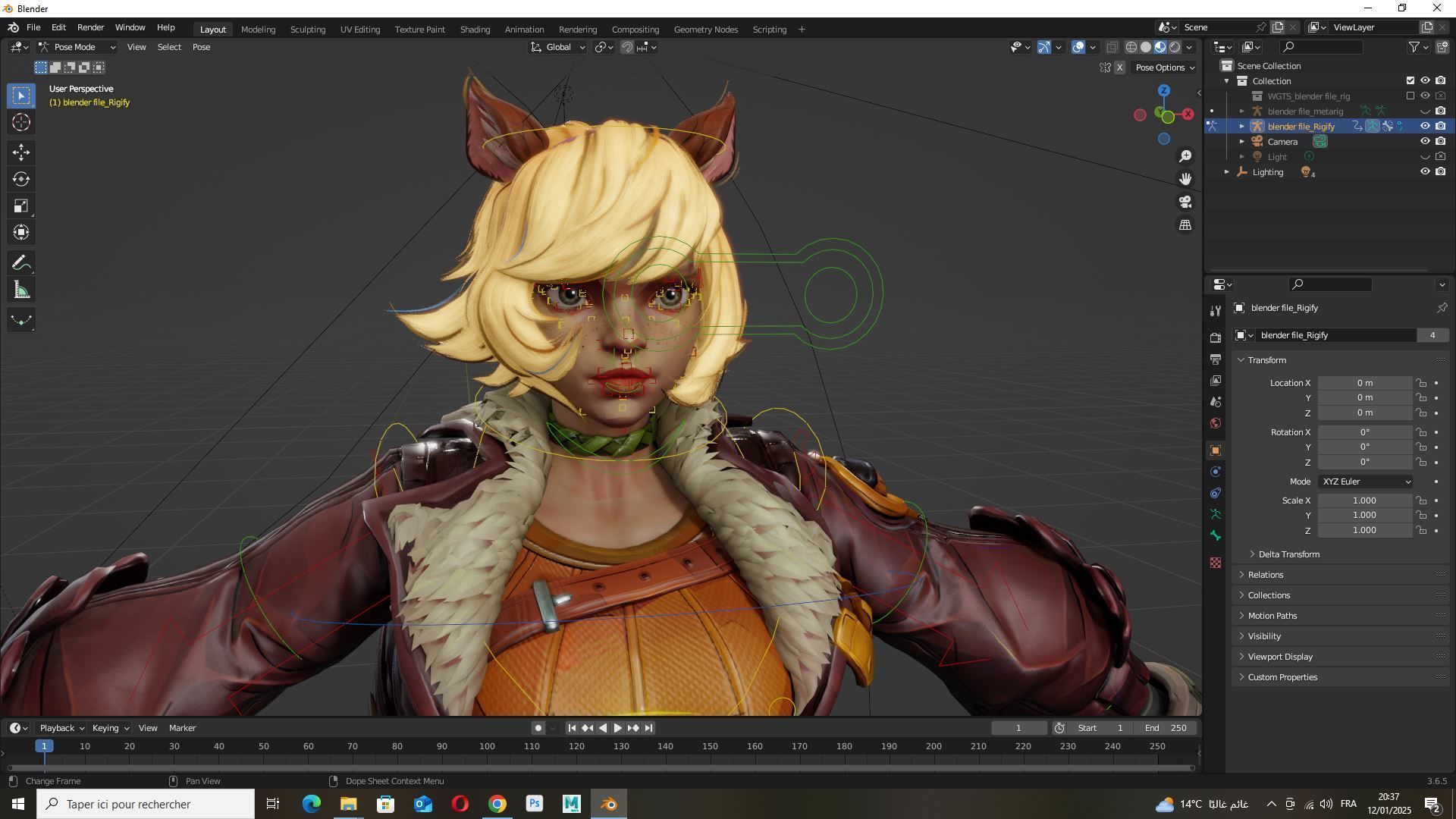The width and height of the screenshot is (1456, 819).
Task: Play the animation forward
Action: (617, 728)
